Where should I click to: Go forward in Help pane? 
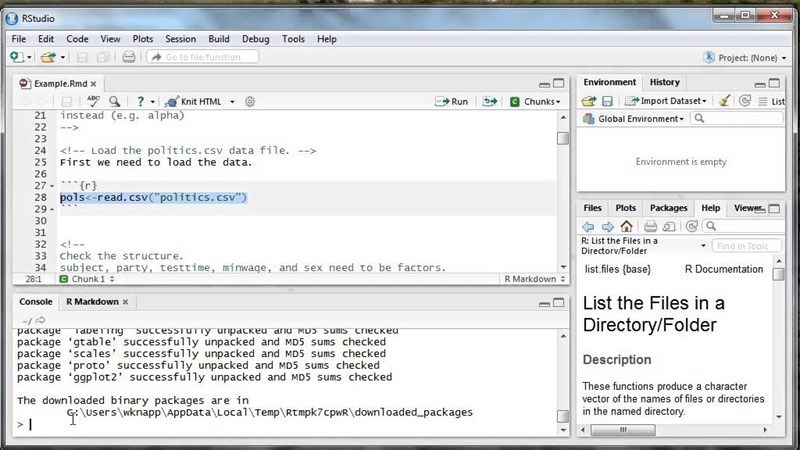click(x=608, y=226)
